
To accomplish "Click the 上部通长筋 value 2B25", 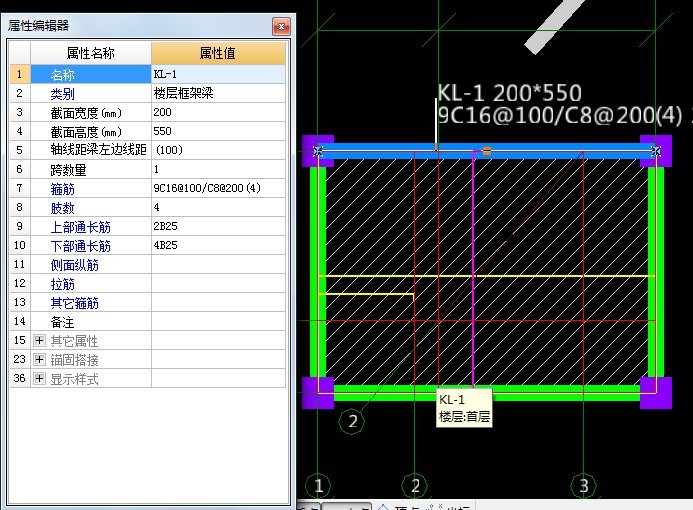I will (x=218, y=226).
